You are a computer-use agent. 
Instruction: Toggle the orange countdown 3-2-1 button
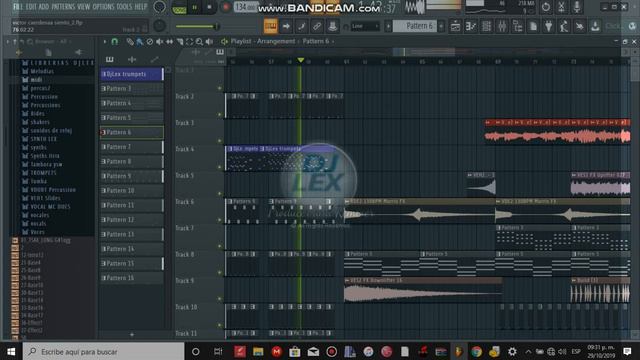click(271, 27)
